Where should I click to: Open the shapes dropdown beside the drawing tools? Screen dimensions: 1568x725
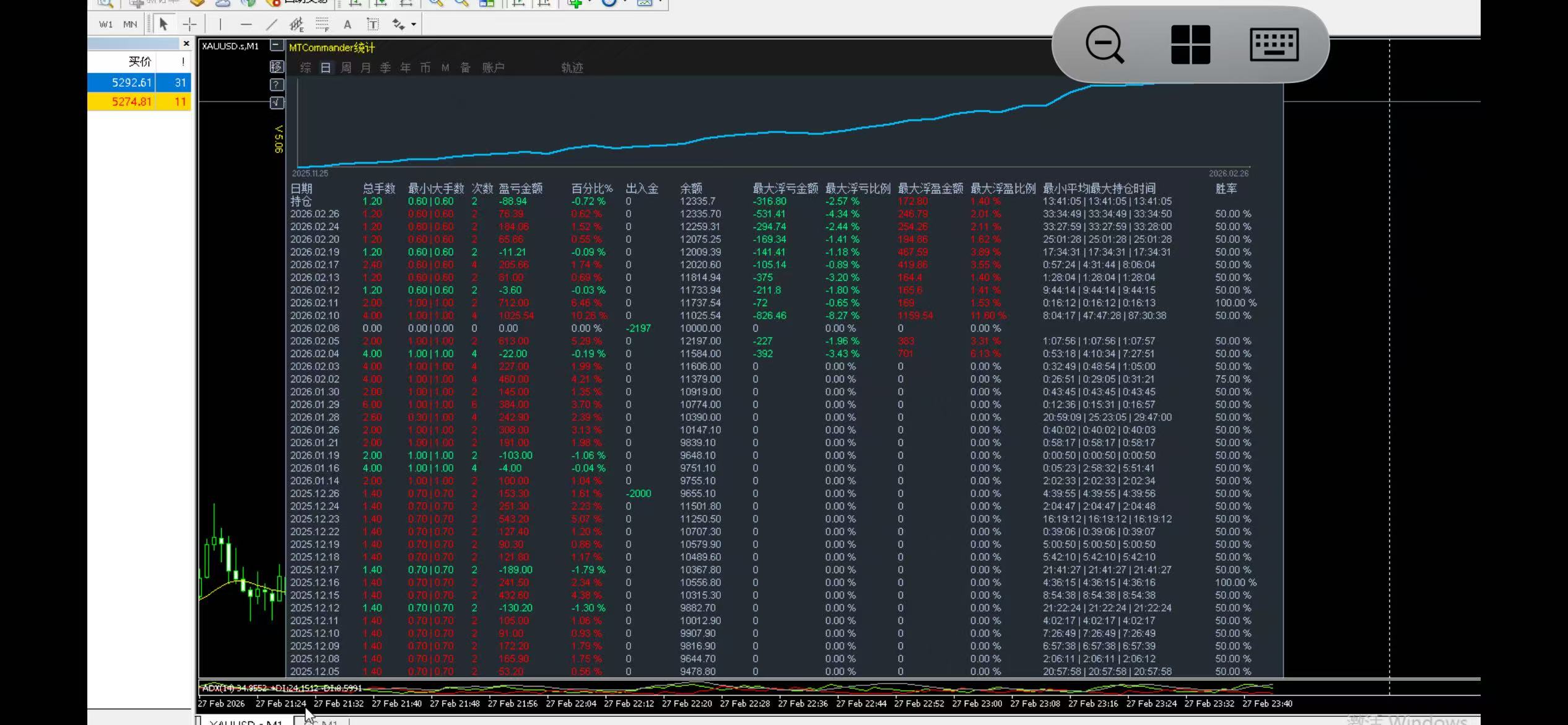407,24
